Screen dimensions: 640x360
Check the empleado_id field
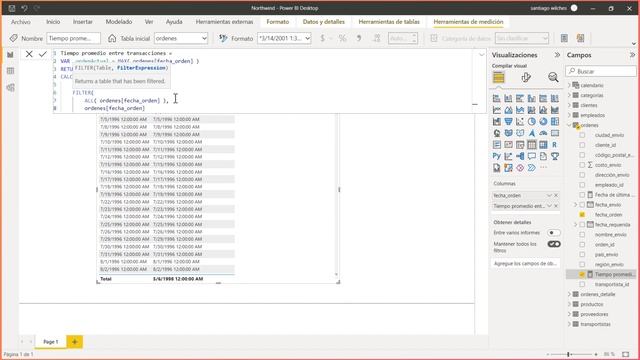pyautogui.click(x=582, y=185)
